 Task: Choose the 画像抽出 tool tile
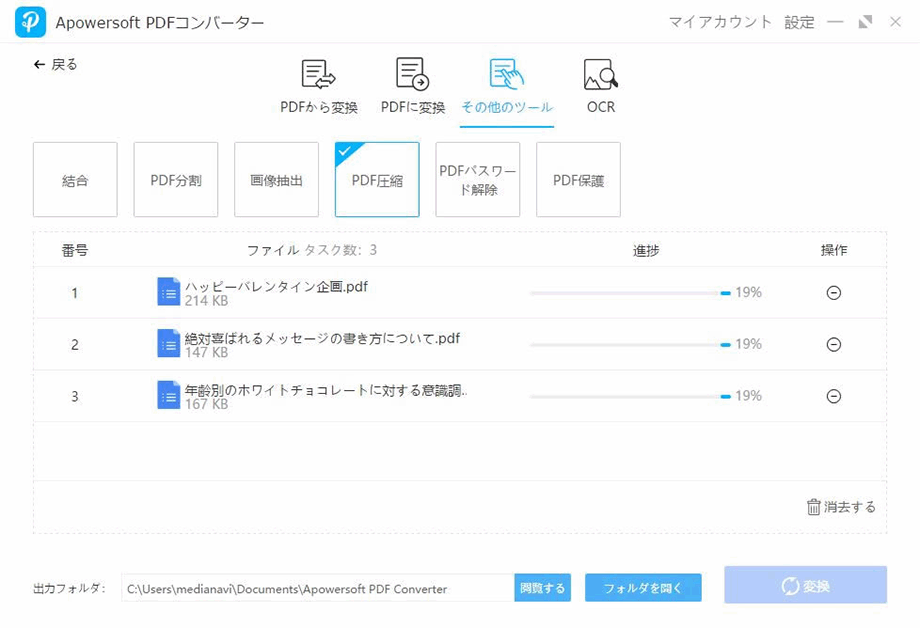click(276, 180)
